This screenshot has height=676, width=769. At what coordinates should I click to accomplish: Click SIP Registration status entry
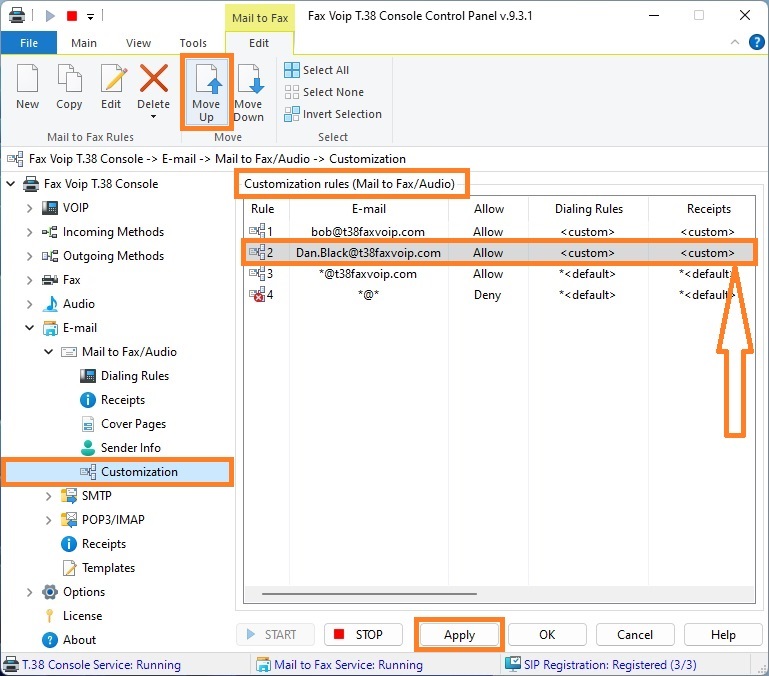(602, 665)
